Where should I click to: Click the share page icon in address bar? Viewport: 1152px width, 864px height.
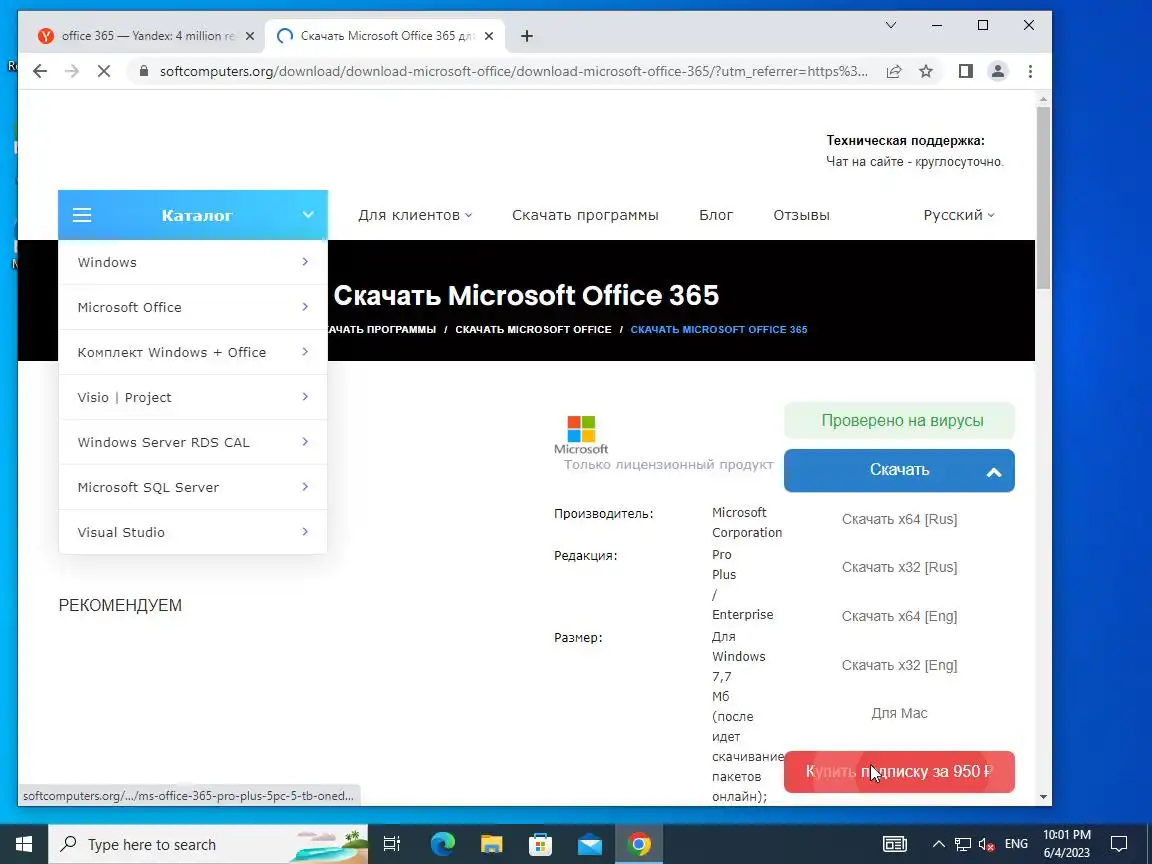click(x=894, y=71)
